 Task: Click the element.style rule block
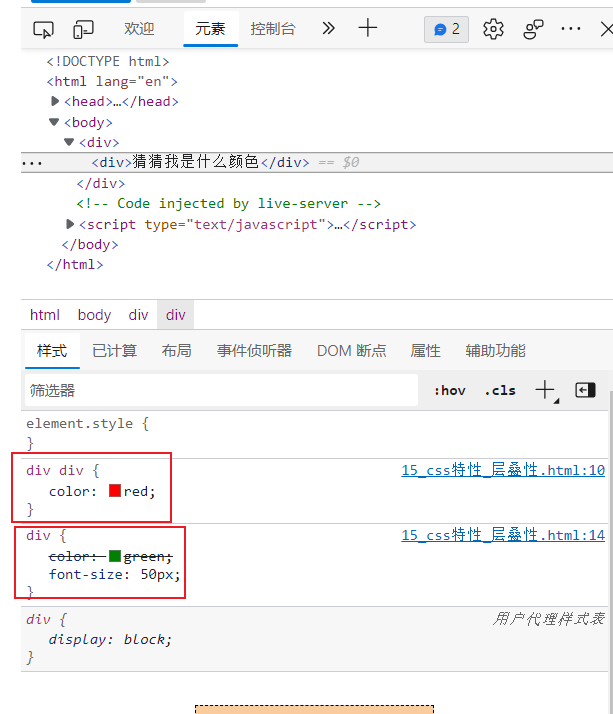click(314, 433)
